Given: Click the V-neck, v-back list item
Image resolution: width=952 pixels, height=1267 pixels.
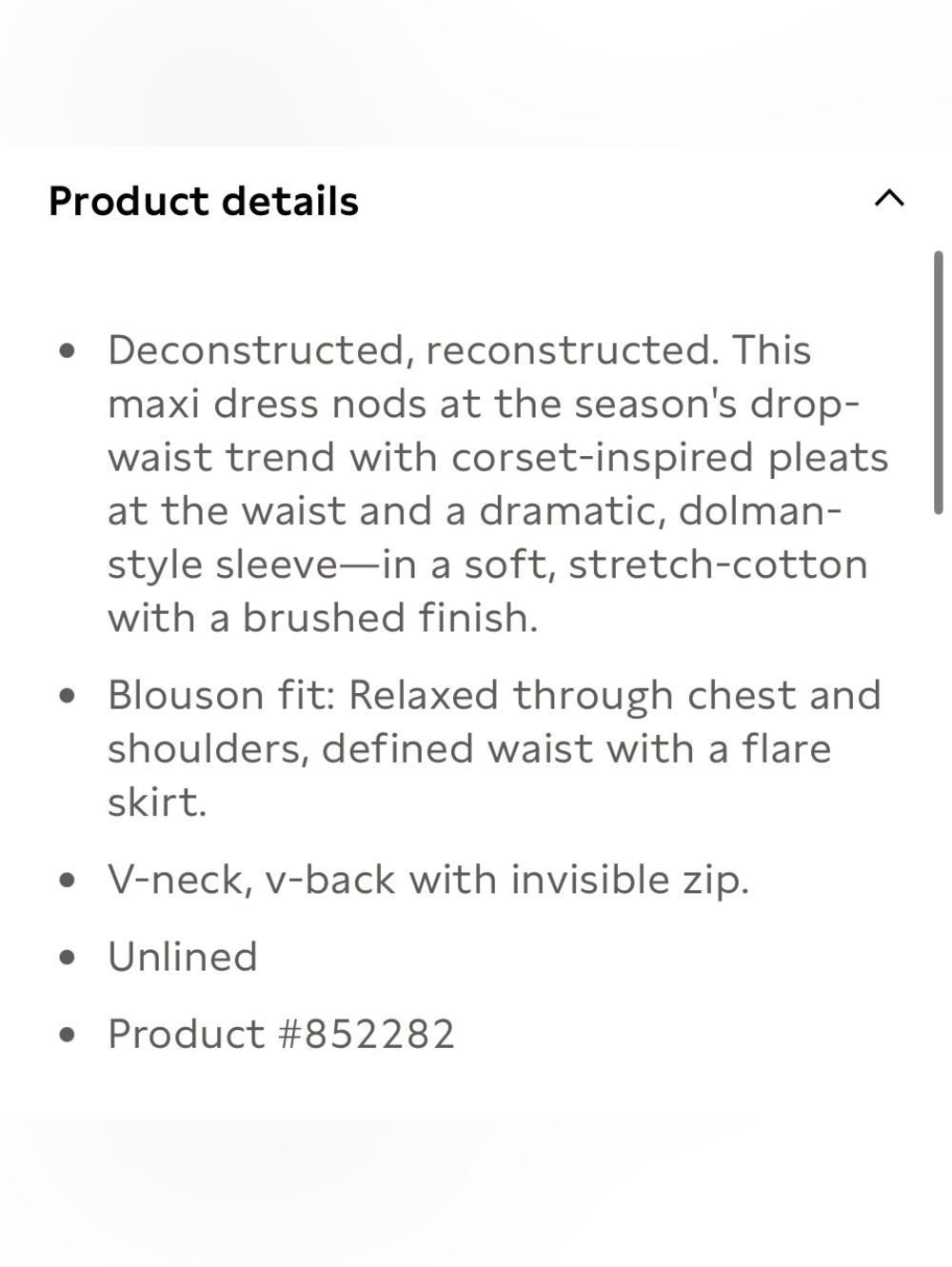Looking at the screenshot, I should pyautogui.click(x=428, y=881).
